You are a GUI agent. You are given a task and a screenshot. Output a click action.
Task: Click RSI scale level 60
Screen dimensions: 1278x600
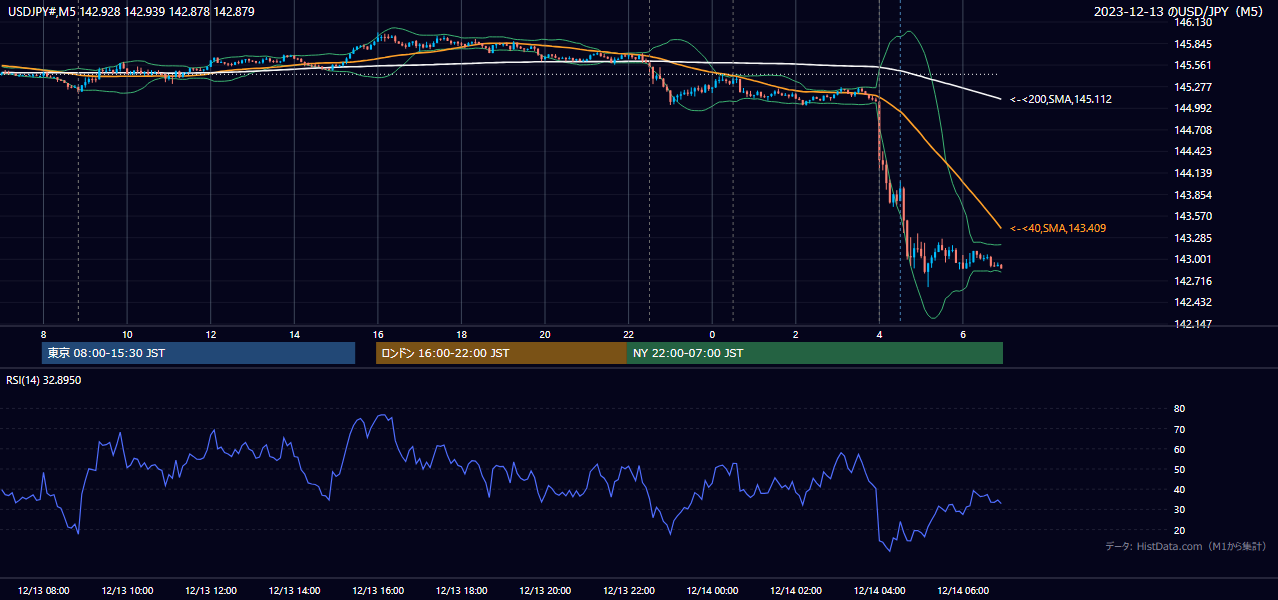(1179, 449)
